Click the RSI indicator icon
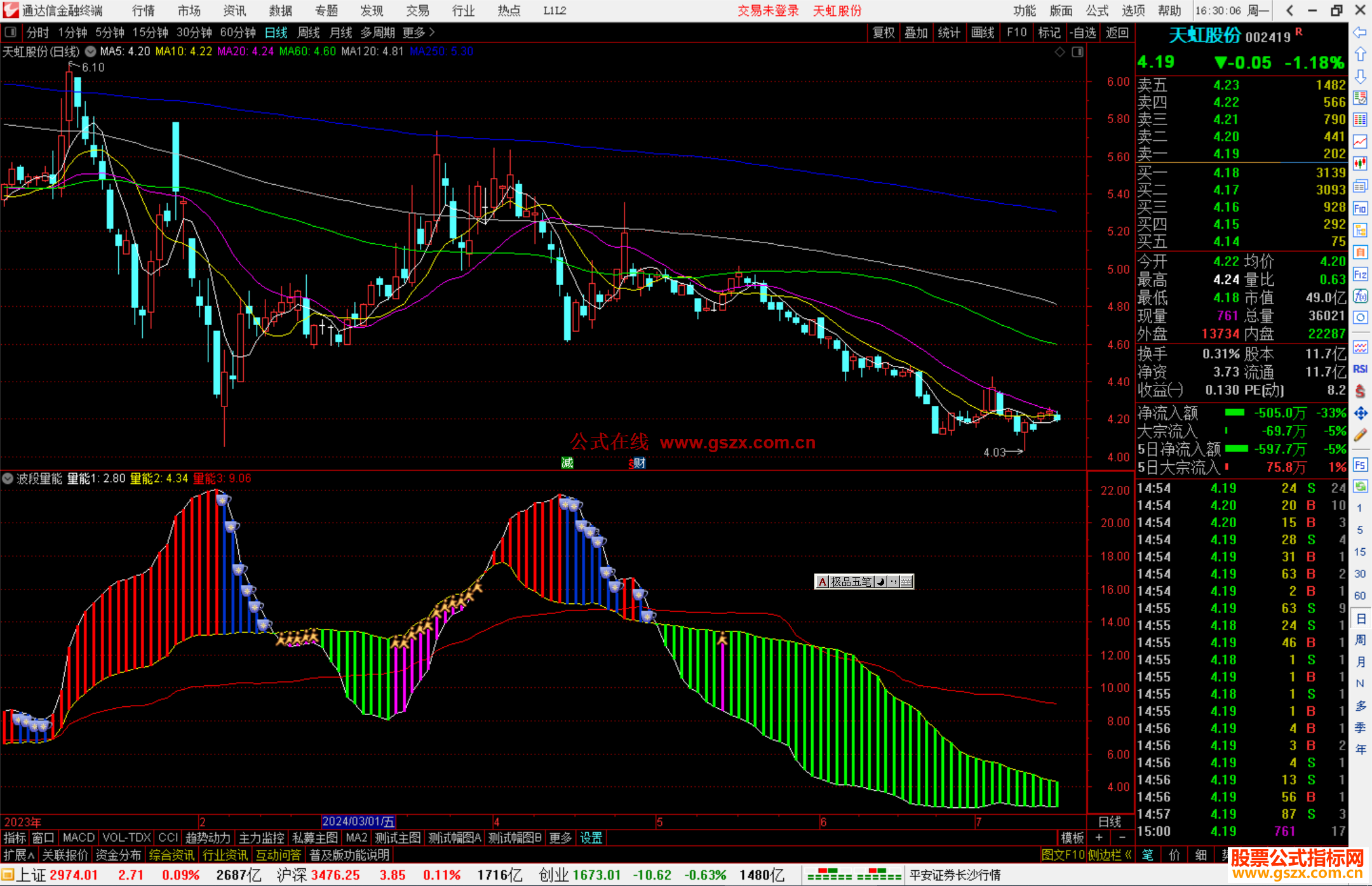The image size is (1372, 886). click(1360, 369)
